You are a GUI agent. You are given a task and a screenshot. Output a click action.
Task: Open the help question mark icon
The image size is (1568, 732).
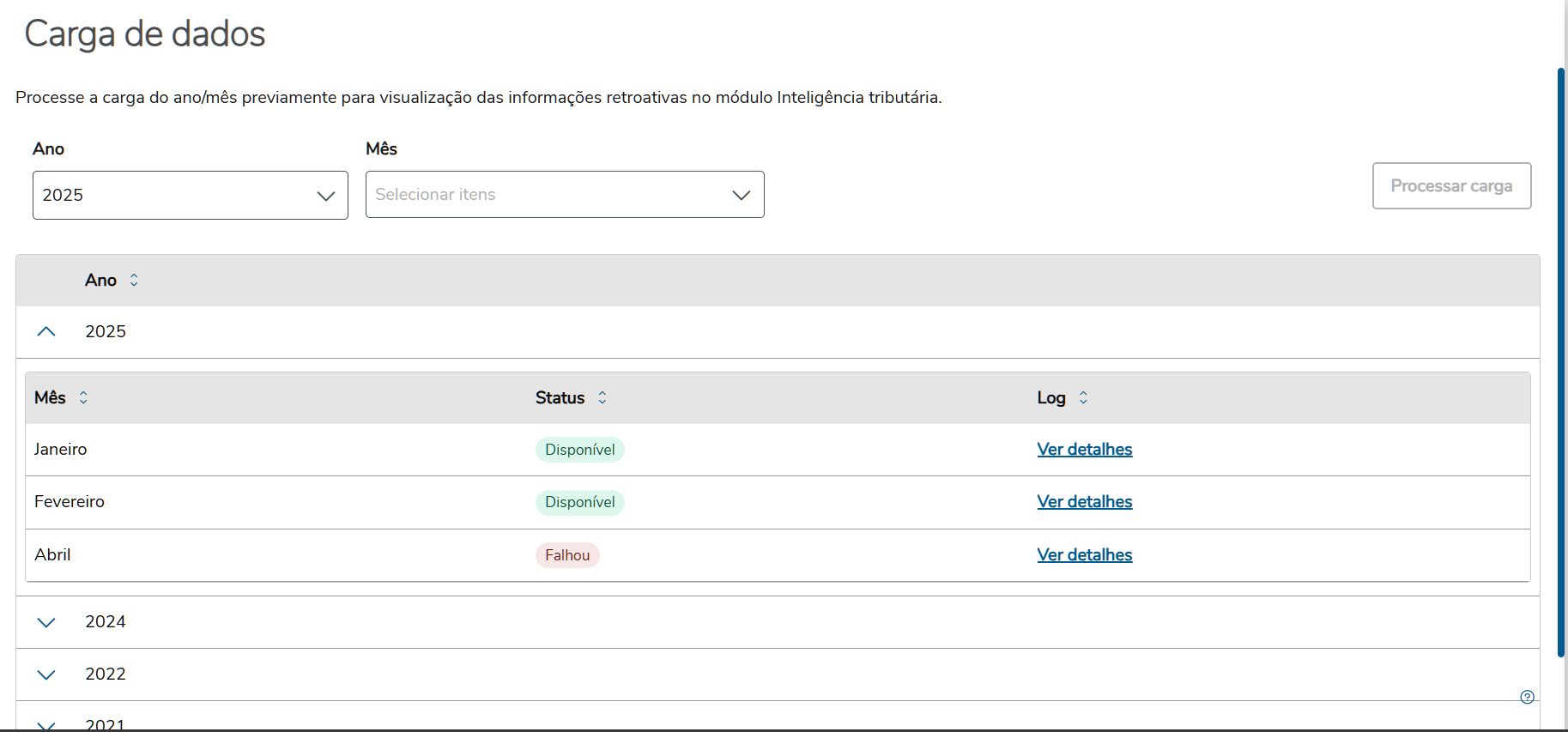[x=1527, y=697]
